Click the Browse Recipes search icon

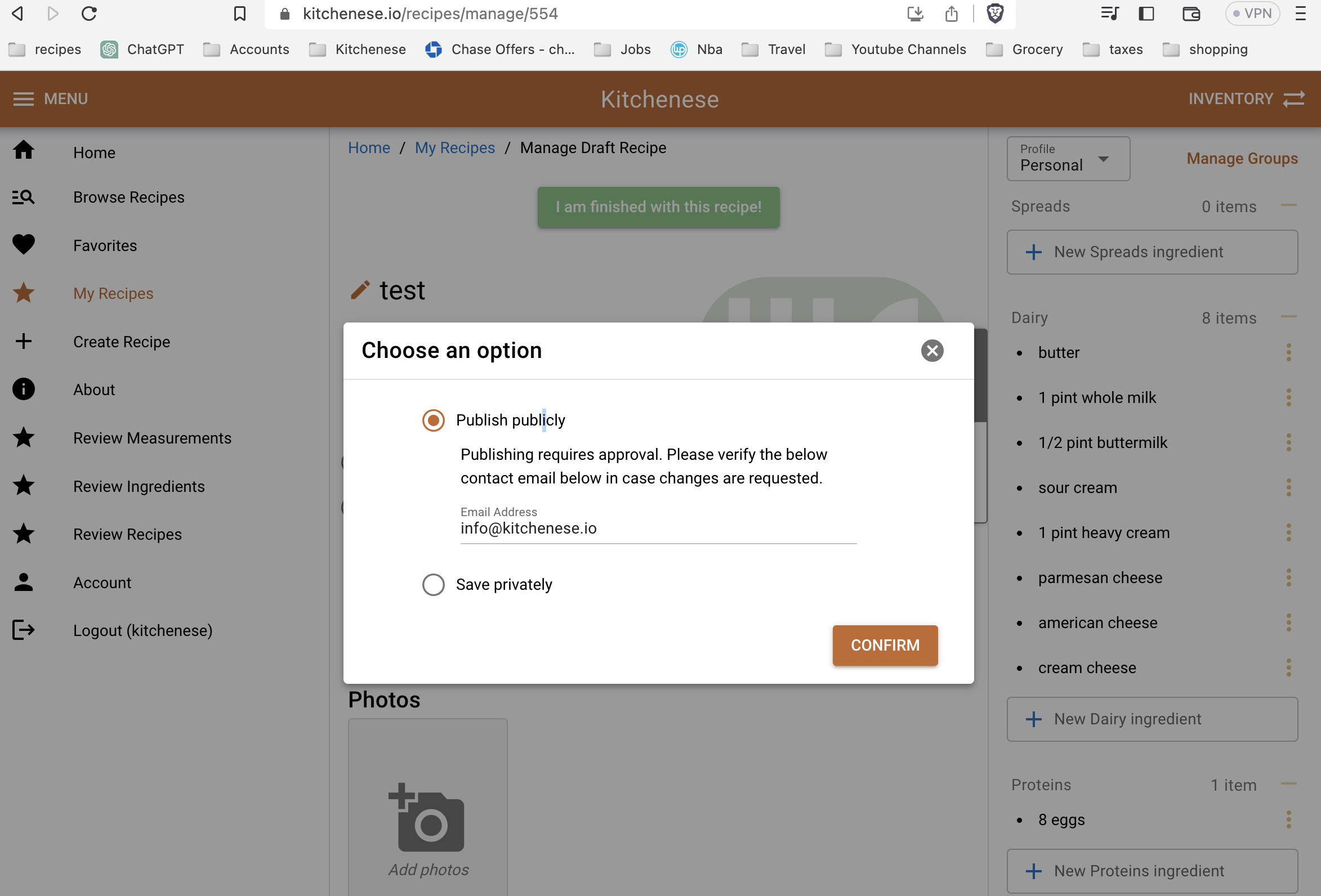[24, 197]
